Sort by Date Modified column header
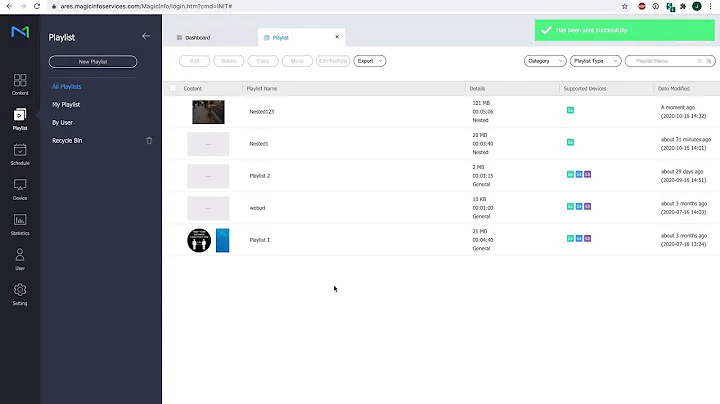Screen dimensions: 720x404 point(674,89)
